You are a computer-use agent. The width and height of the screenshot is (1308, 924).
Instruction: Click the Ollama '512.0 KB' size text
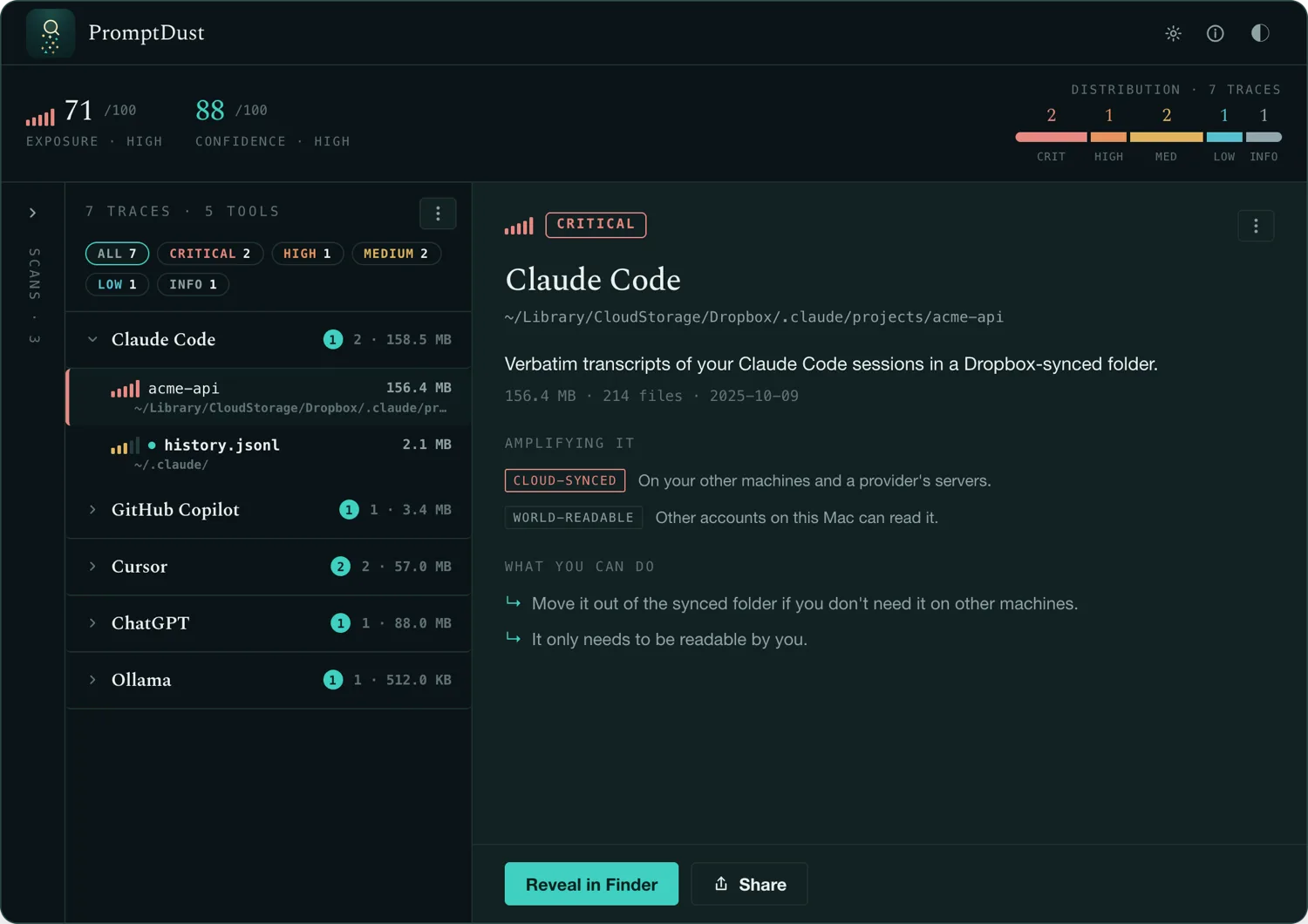[419, 680]
